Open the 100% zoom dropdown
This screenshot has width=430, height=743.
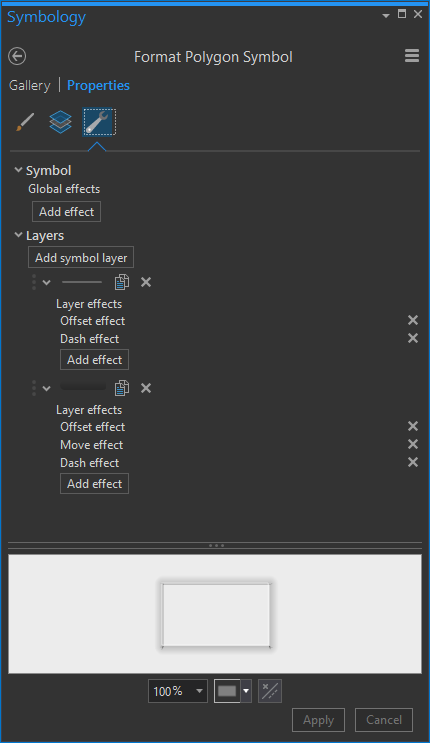click(x=178, y=691)
